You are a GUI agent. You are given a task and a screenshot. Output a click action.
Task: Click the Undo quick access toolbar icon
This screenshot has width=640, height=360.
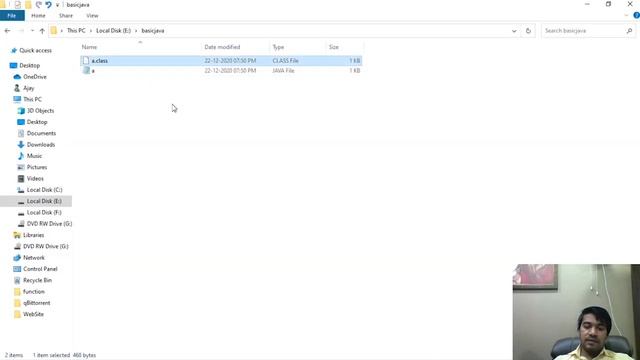(x=48, y=4)
